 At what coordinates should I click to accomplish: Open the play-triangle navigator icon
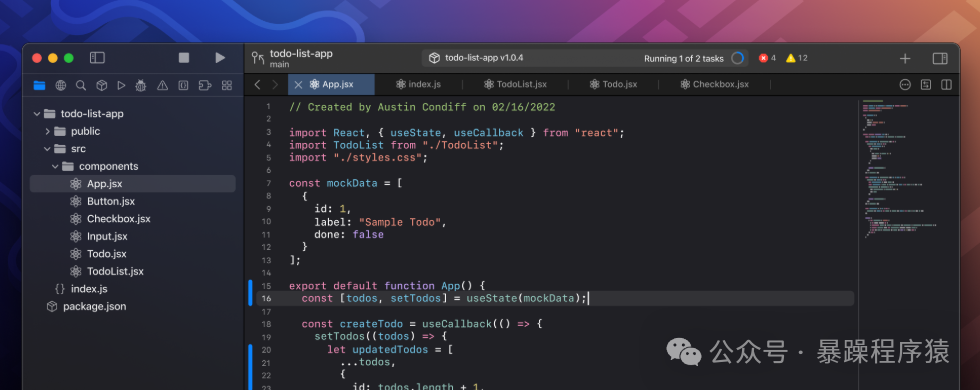click(121, 86)
